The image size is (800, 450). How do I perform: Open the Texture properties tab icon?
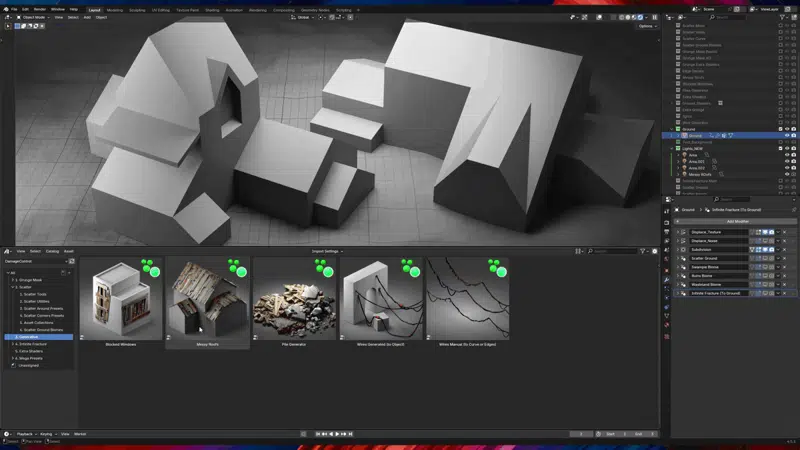click(x=667, y=337)
